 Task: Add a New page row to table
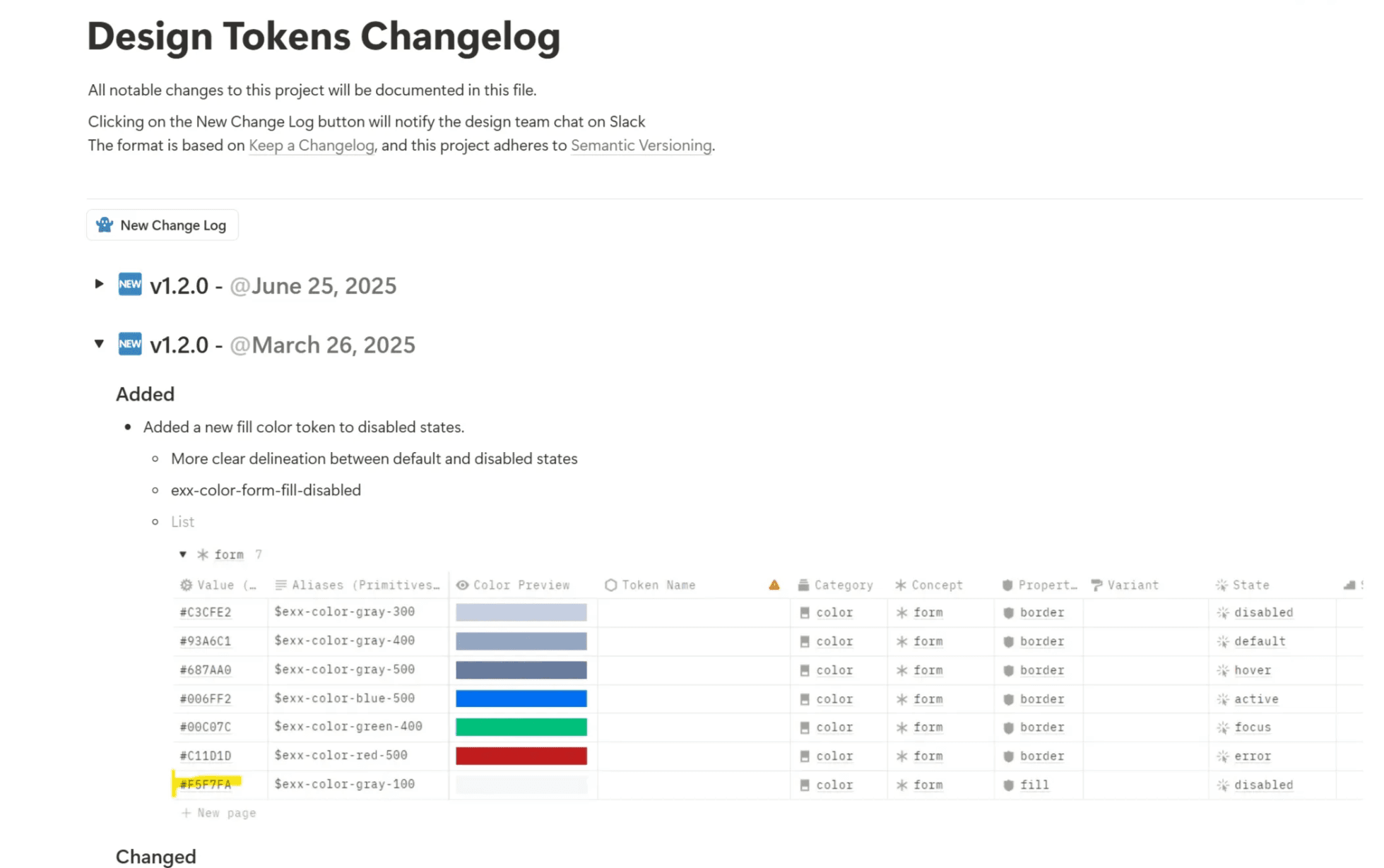(219, 813)
